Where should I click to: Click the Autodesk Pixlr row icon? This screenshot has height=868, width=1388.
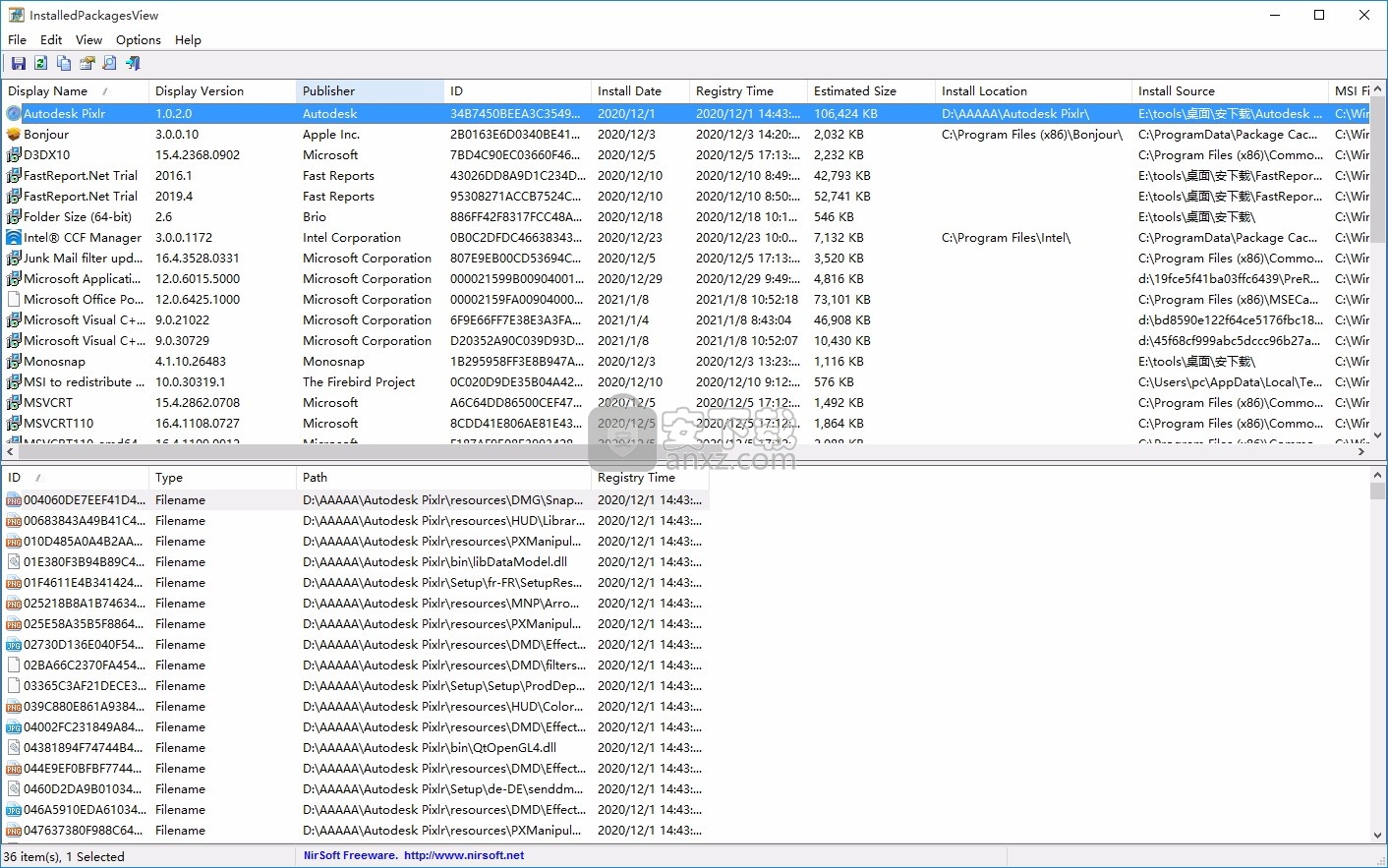coord(14,114)
